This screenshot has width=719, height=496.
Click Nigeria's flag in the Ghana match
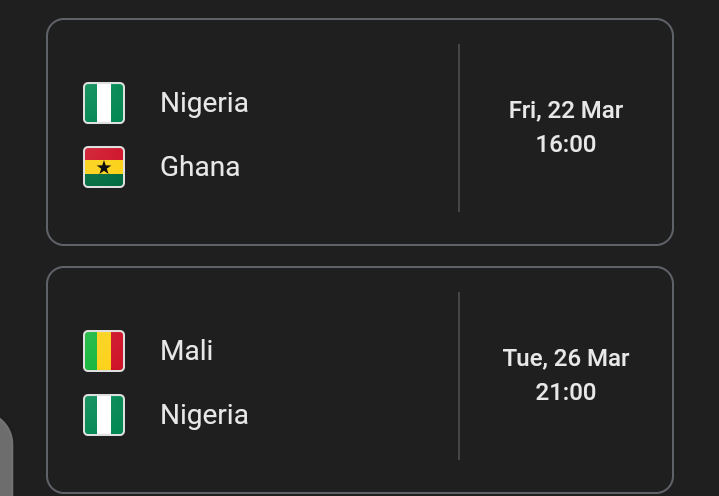pyautogui.click(x=104, y=103)
